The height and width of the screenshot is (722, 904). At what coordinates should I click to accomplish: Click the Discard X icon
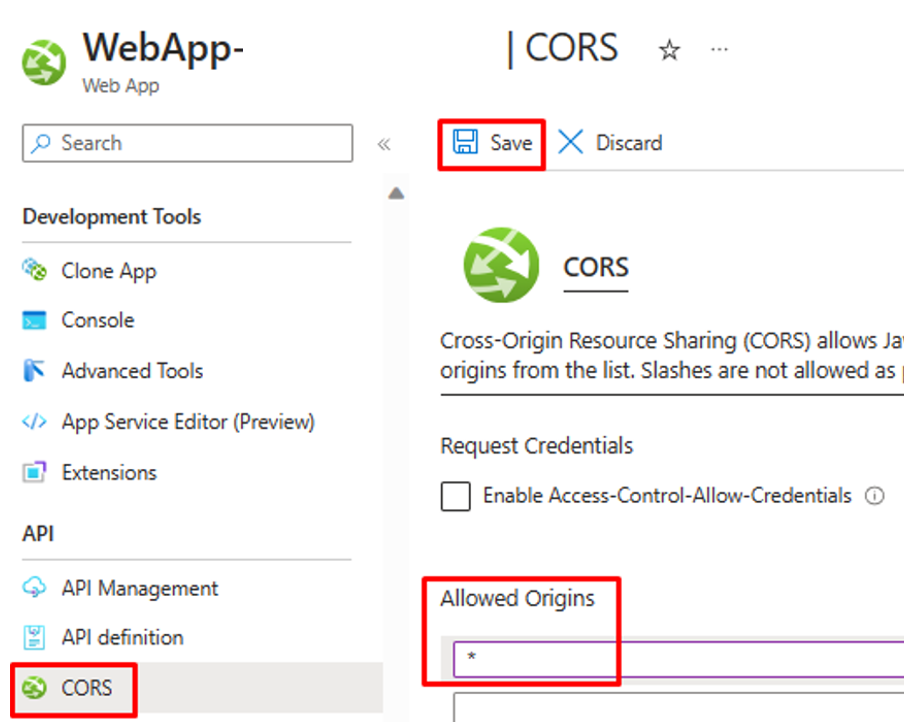pyautogui.click(x=571, y=142)
